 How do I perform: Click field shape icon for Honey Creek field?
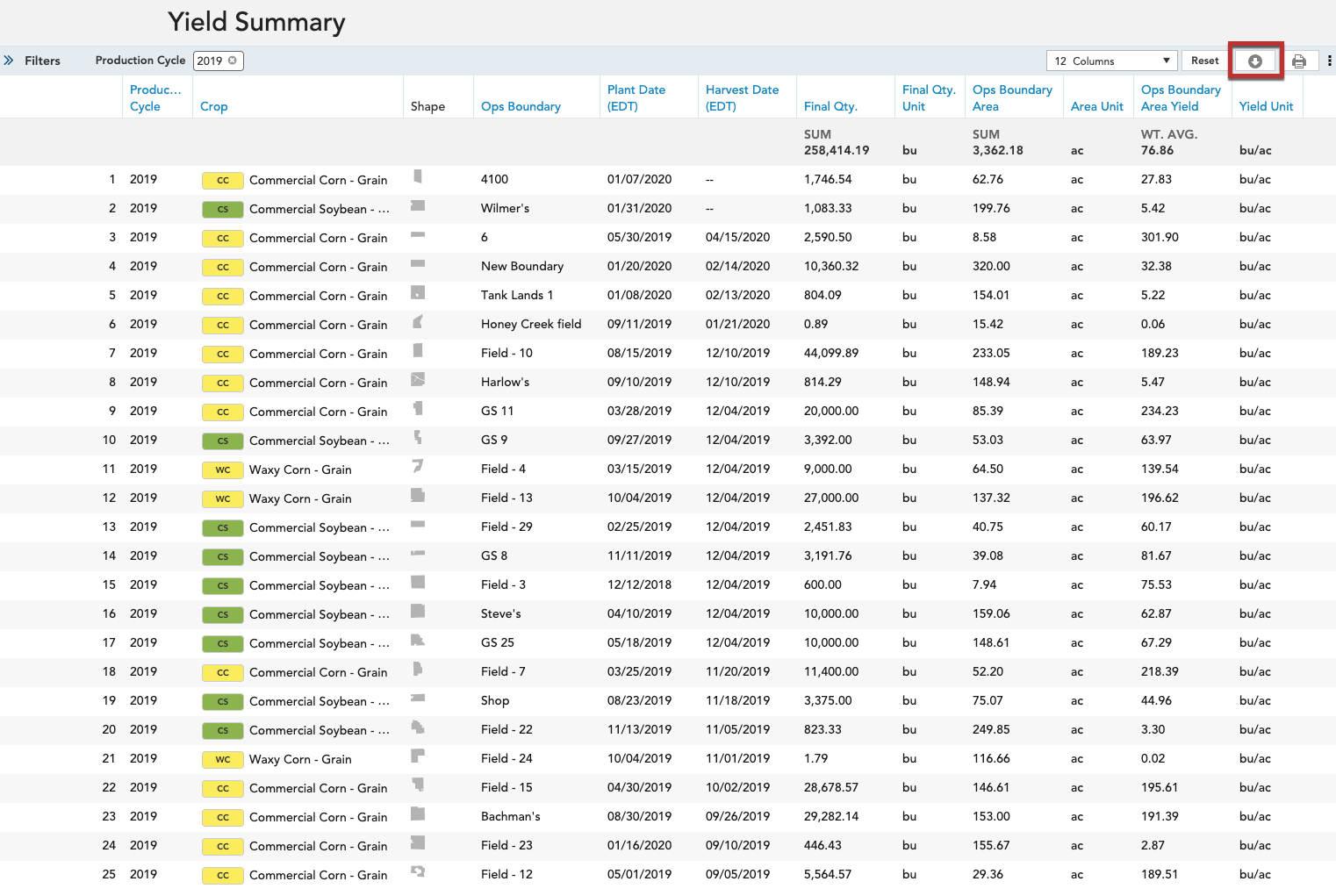pyautogui.click(x=418, y=321)
